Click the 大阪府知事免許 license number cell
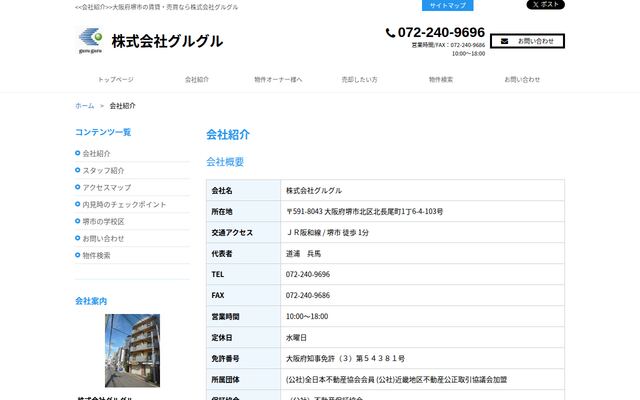Viewport: 640px width, 400px height. (x=422, y=358)
